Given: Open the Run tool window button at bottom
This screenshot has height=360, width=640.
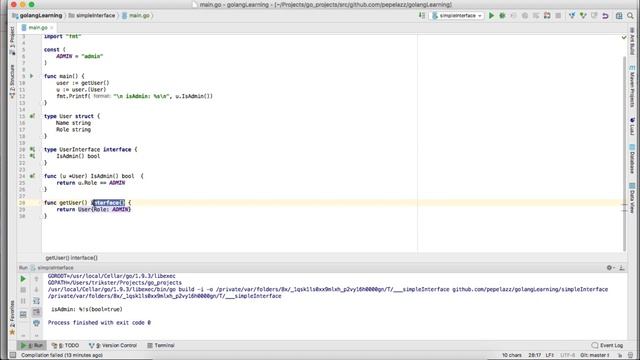Looking at the screenshot, I should click(31, 345).
